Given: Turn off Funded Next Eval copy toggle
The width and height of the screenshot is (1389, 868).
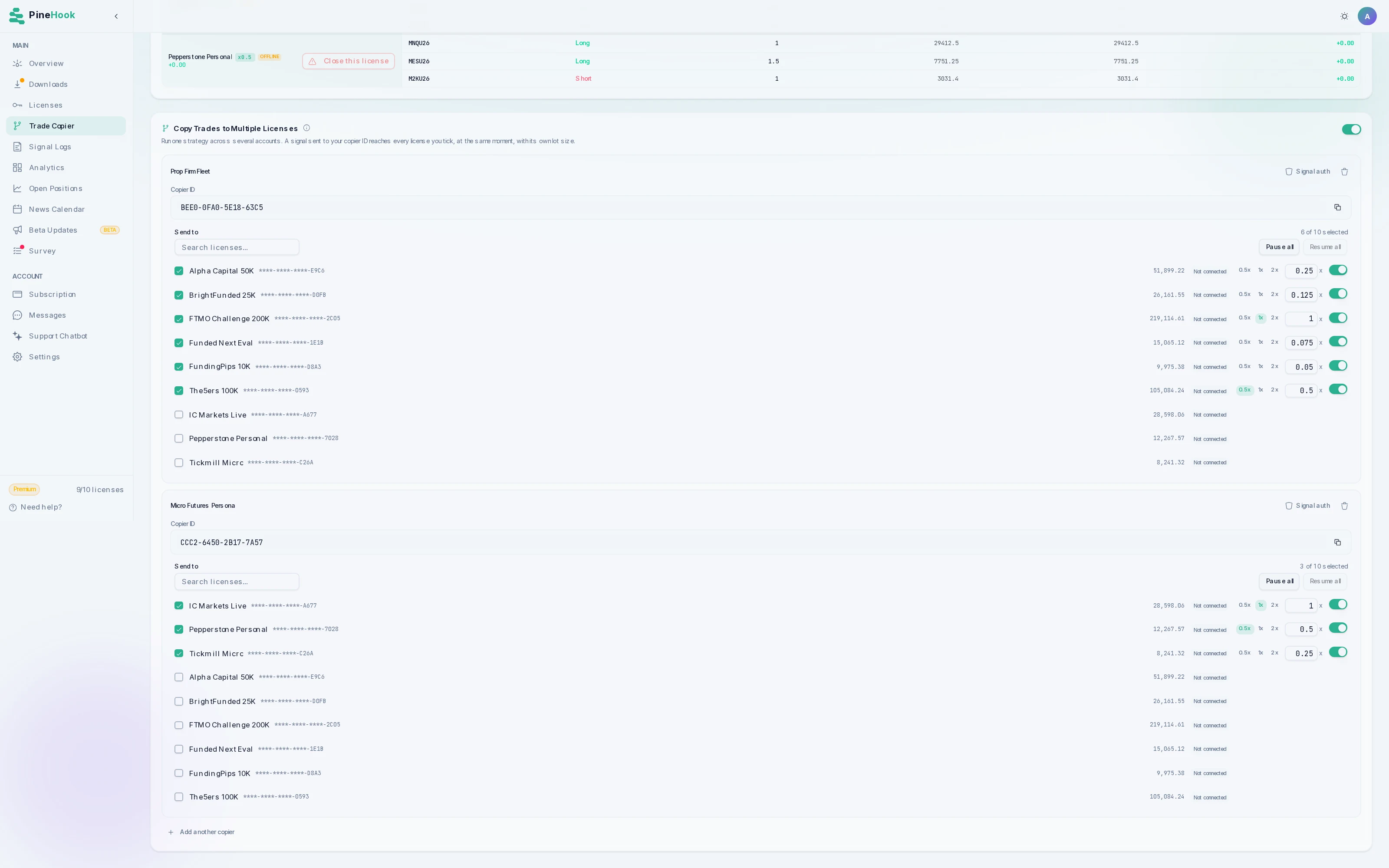Looking at the screenshot, I should 1338,342.
